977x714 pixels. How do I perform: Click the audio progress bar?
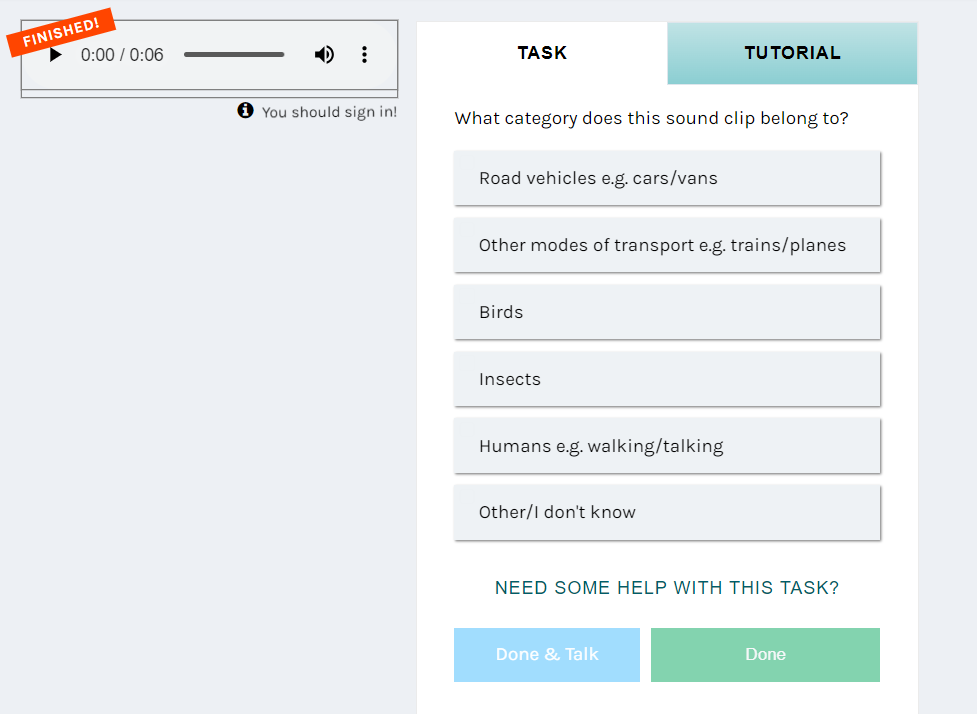point(234,55)
